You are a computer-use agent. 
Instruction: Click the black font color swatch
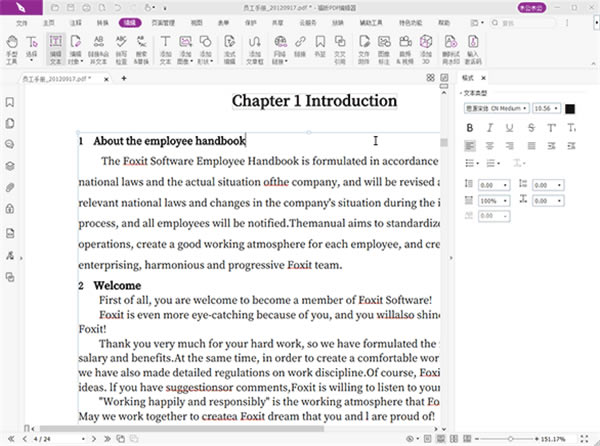point(570,109)
